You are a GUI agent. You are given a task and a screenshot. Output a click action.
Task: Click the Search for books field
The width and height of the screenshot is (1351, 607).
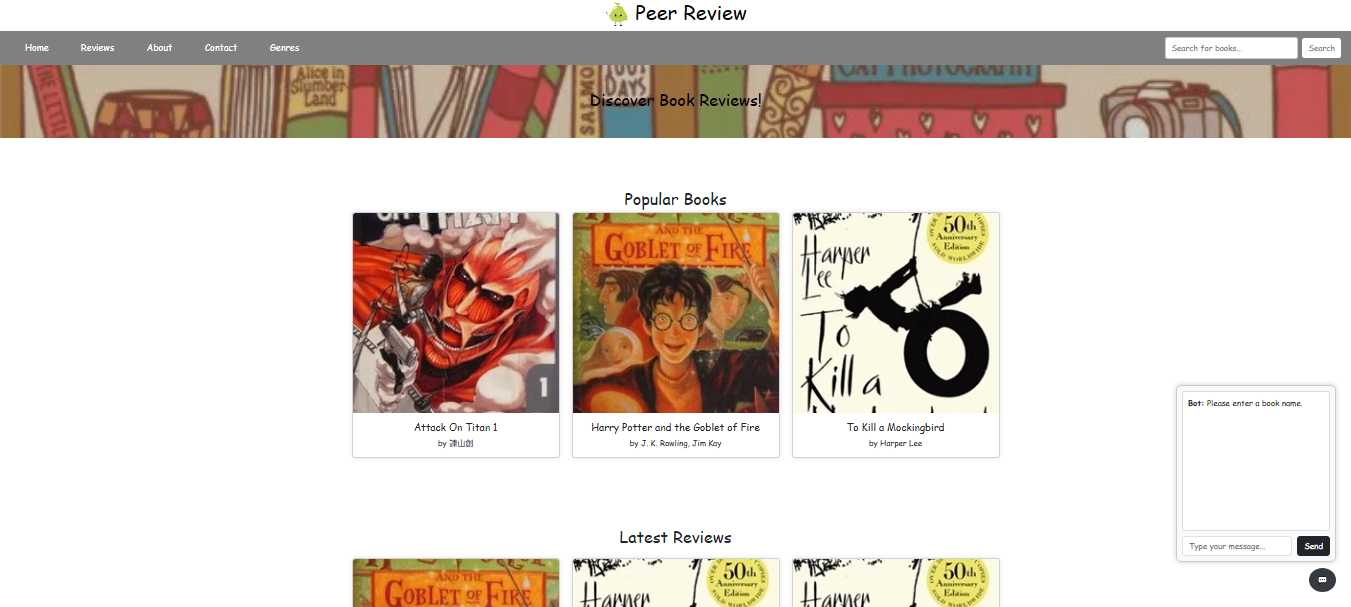tap(1231, 48)
